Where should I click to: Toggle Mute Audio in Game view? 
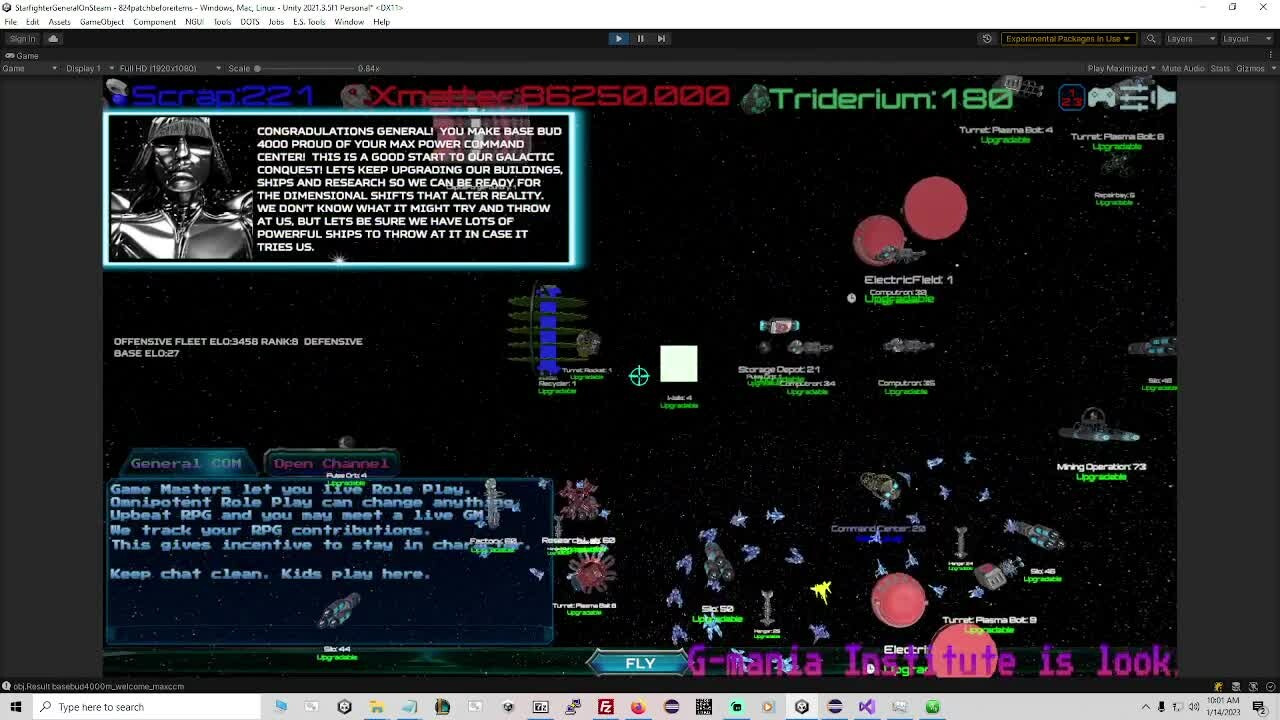point(1183,68)
